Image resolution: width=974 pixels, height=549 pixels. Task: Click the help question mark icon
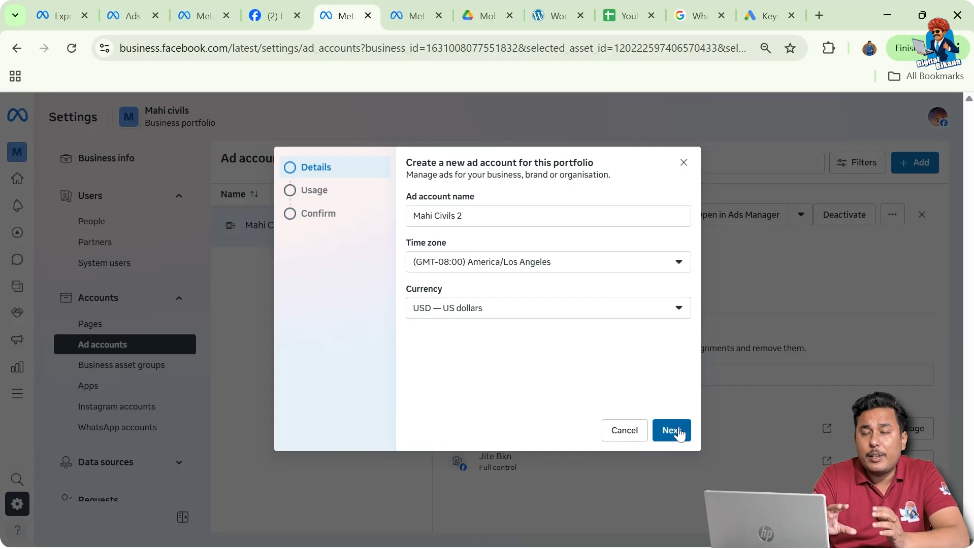[17, 530]
